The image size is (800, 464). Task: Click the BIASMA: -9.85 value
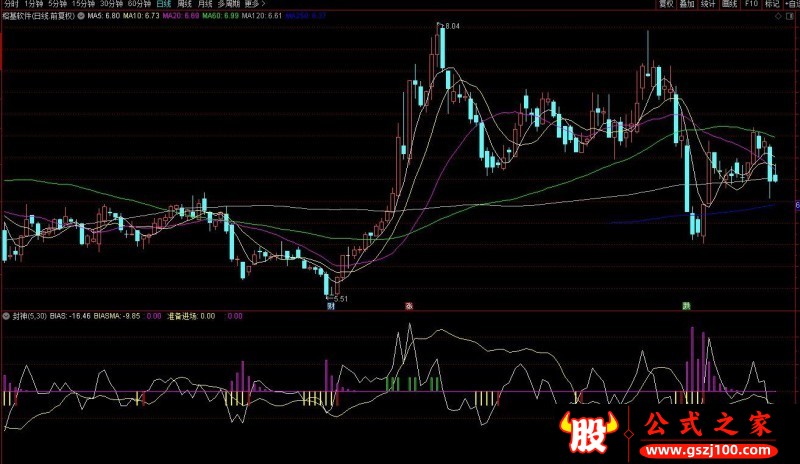coord(117,316)
